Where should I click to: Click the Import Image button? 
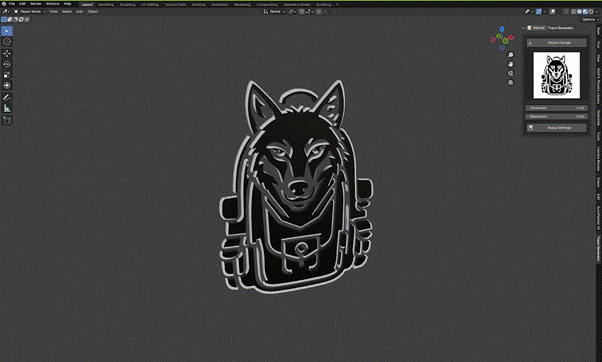pyautogui.click(x=556, y=43)
